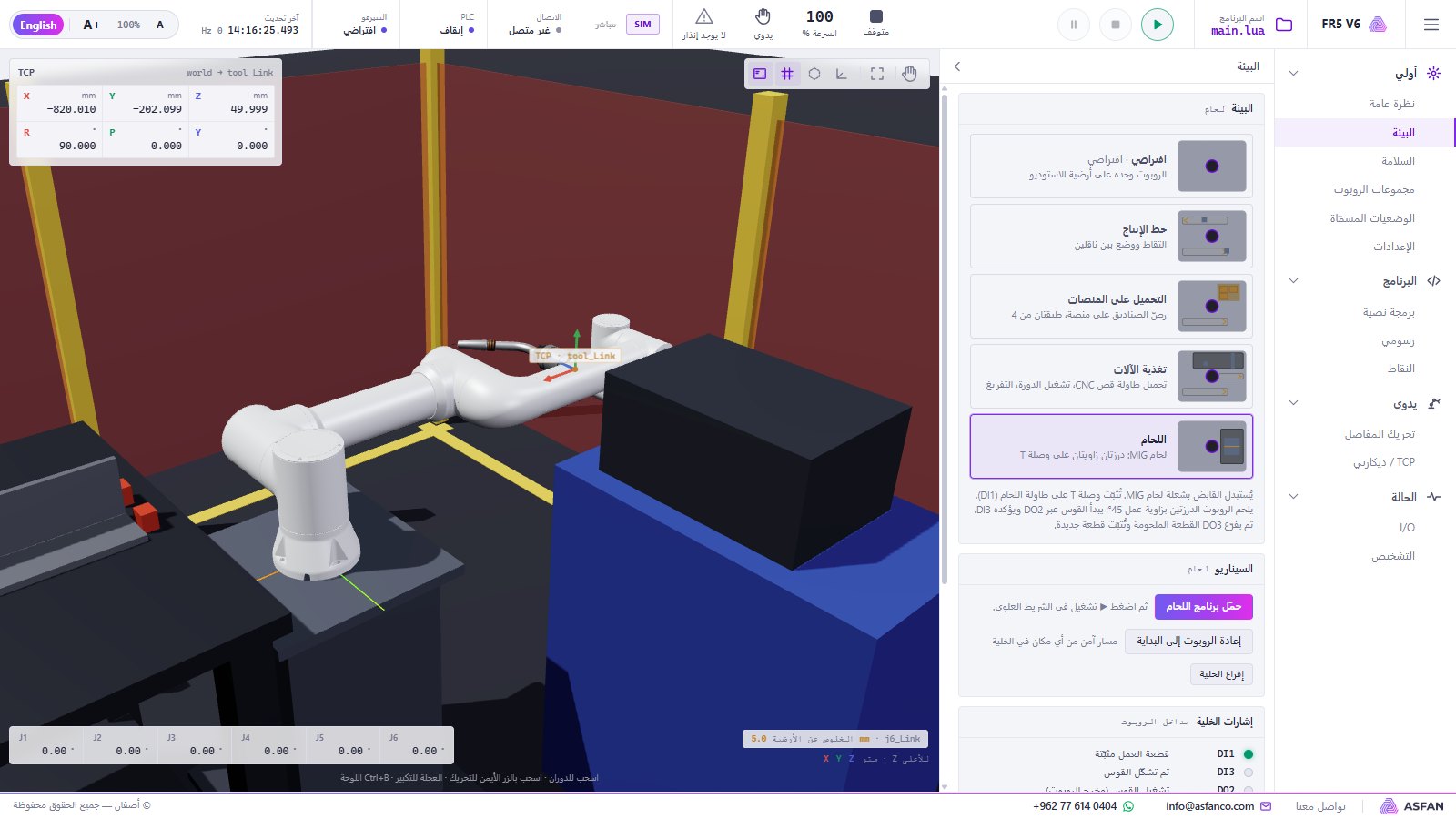Toggle the DI3 signal indicator
Screen dimensions: 1456x819
[1249, 773]
